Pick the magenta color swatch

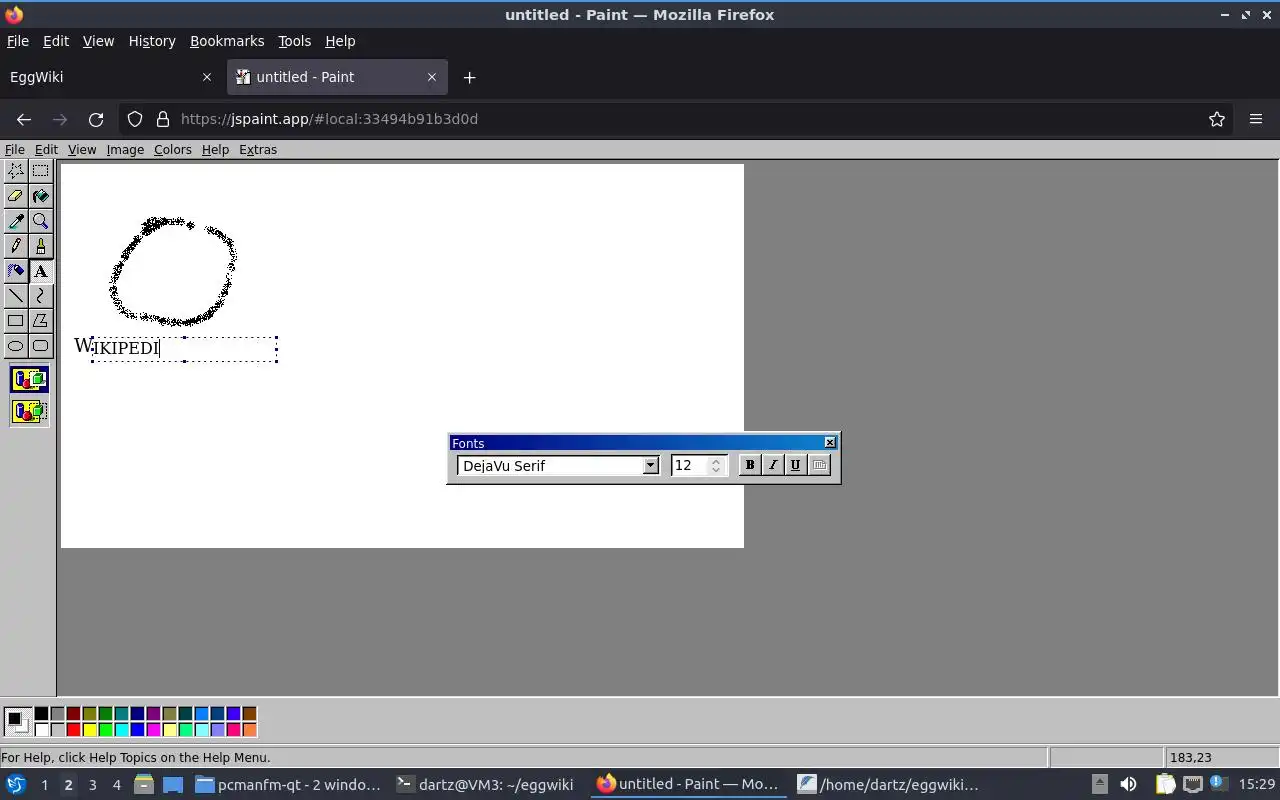tap(153, 730)
